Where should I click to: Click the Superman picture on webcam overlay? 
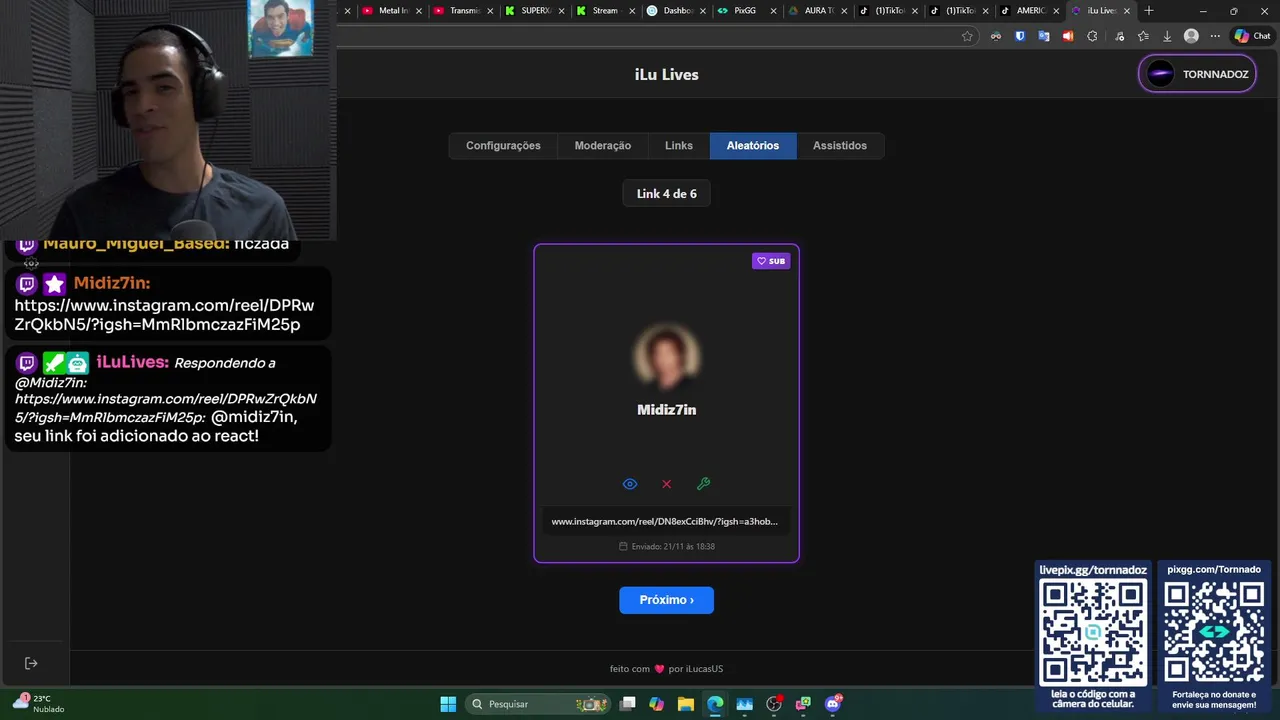click(x=281, y=28)
